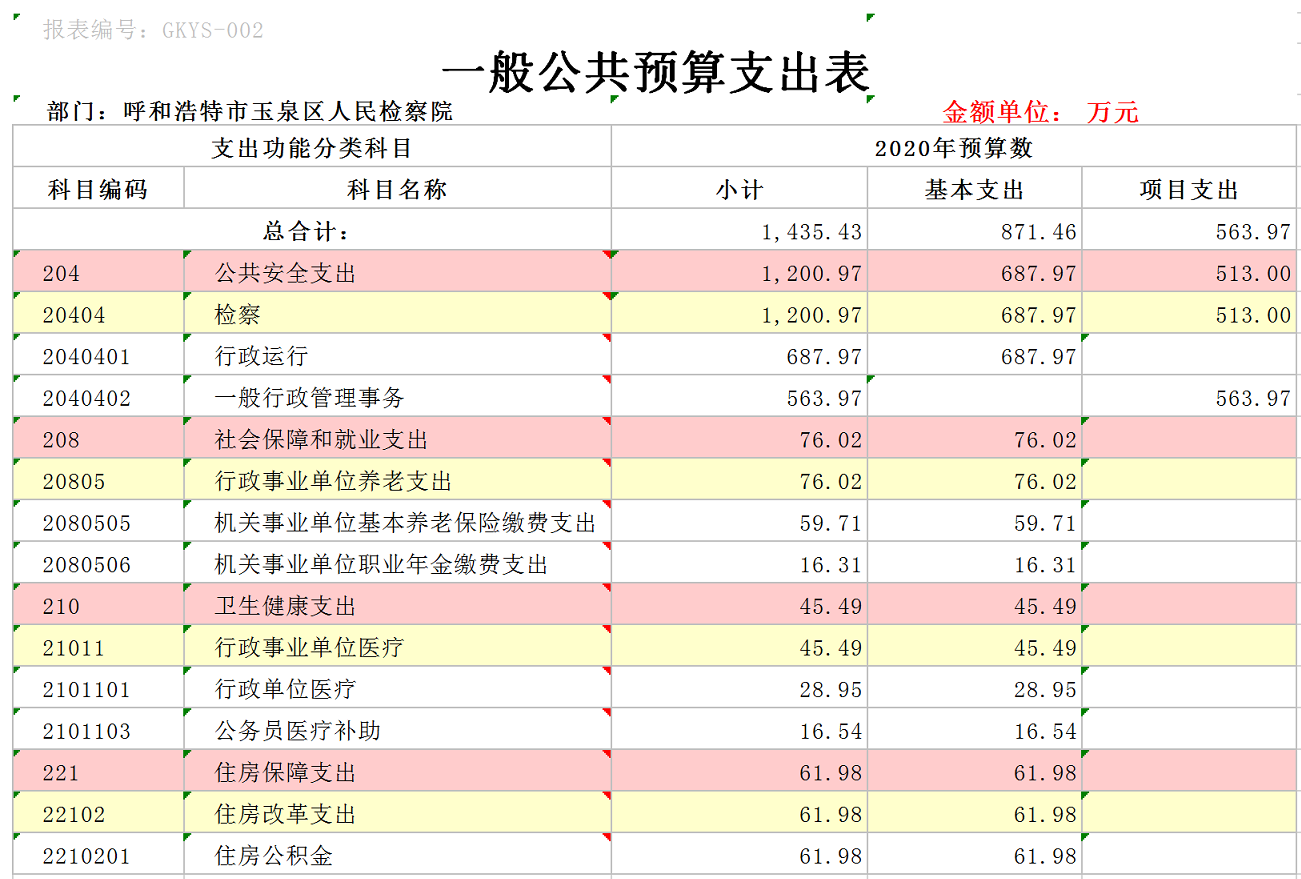Select the red 金额单位：万元 label

click(x=1040, y=111)
